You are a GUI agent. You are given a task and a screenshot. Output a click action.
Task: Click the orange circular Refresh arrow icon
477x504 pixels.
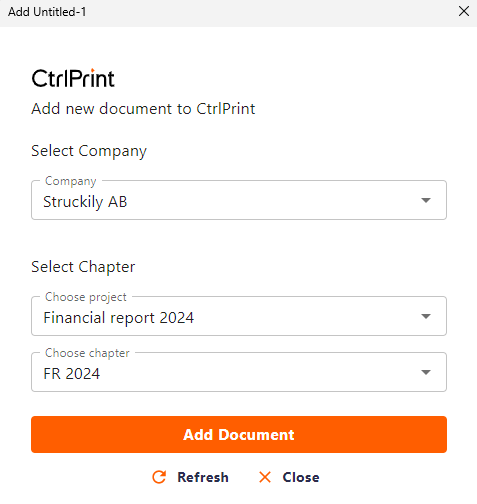pos(159,477)
